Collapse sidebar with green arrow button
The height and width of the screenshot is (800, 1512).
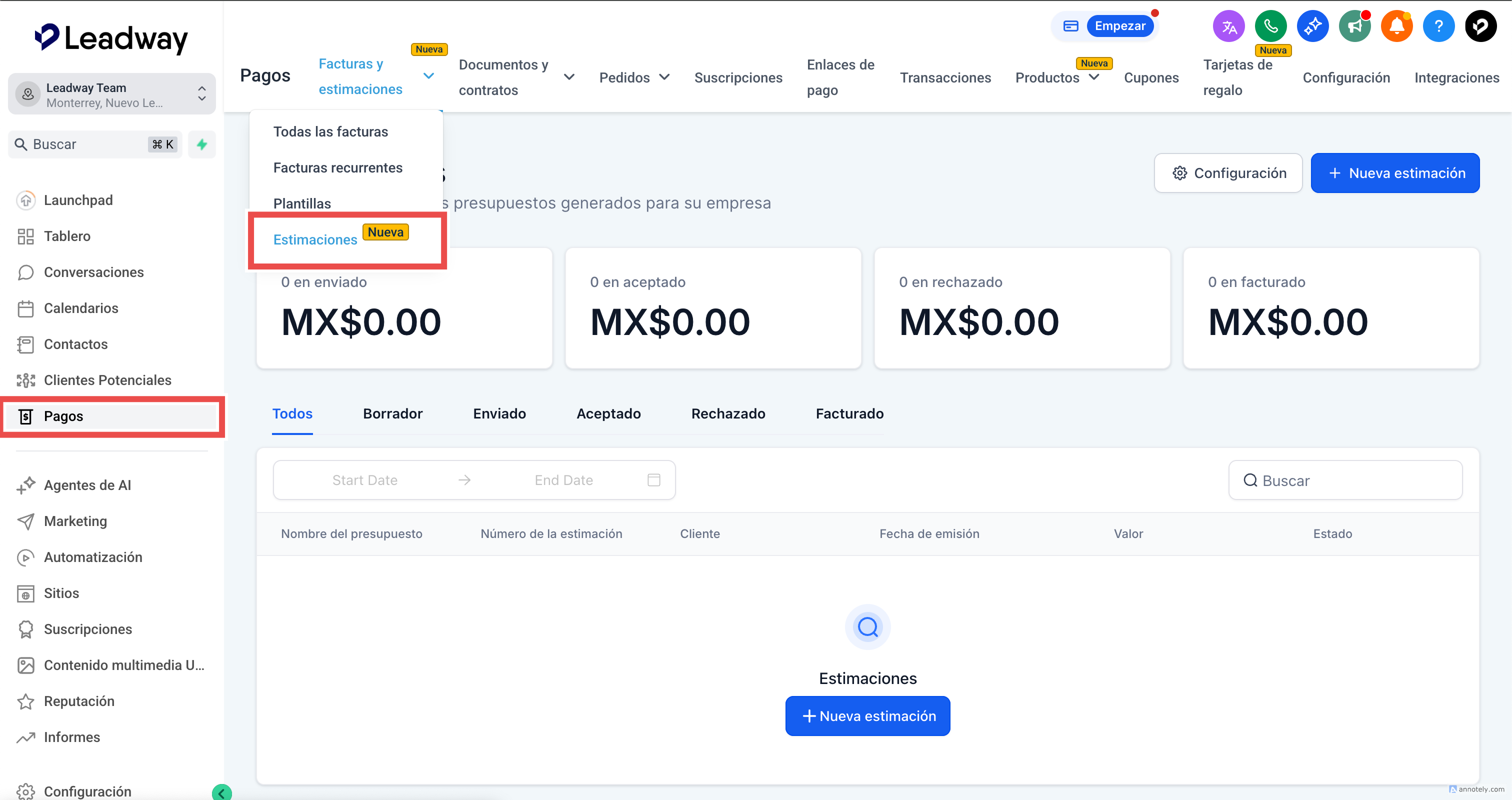point(221,792)
